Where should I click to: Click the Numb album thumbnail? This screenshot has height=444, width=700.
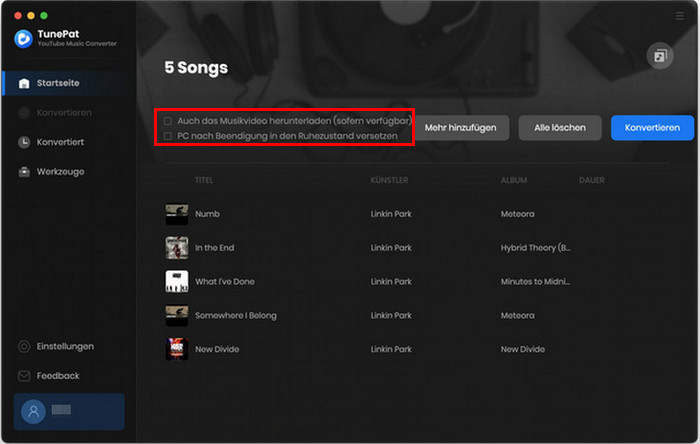[x=177, y=214]
